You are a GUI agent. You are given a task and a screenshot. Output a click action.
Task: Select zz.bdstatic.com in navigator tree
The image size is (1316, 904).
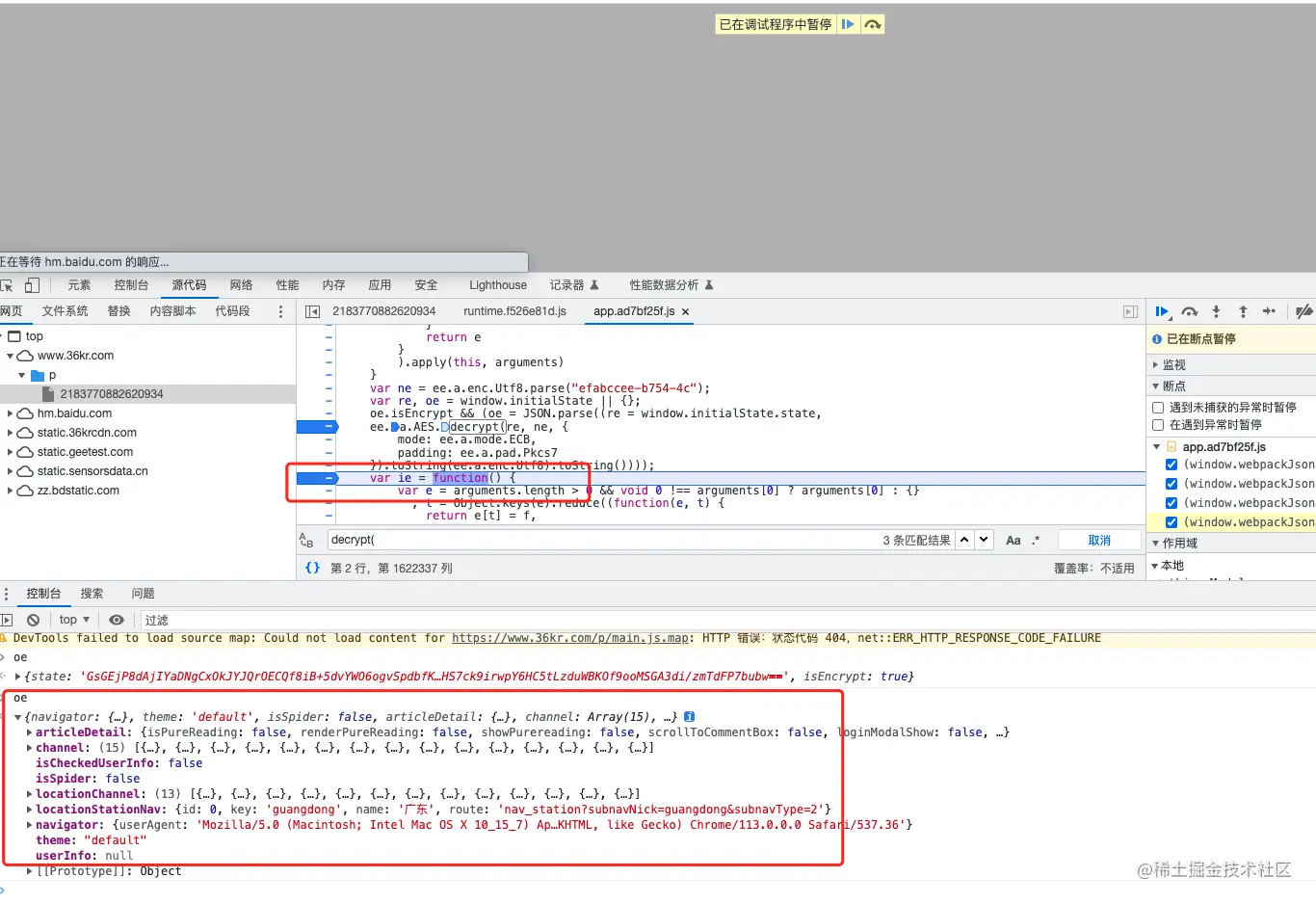pos(78,491)
